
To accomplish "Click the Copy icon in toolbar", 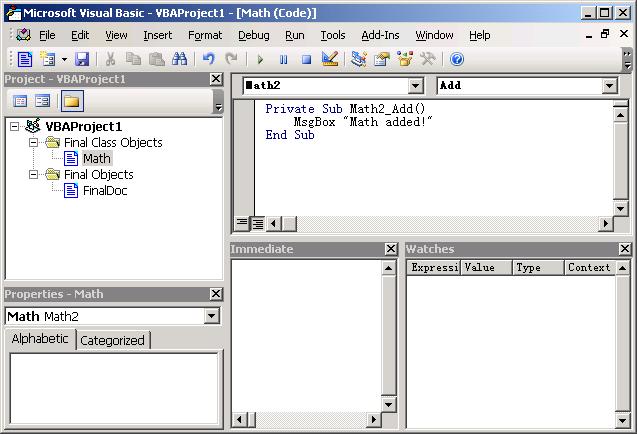I will click(x=133, y=60).
